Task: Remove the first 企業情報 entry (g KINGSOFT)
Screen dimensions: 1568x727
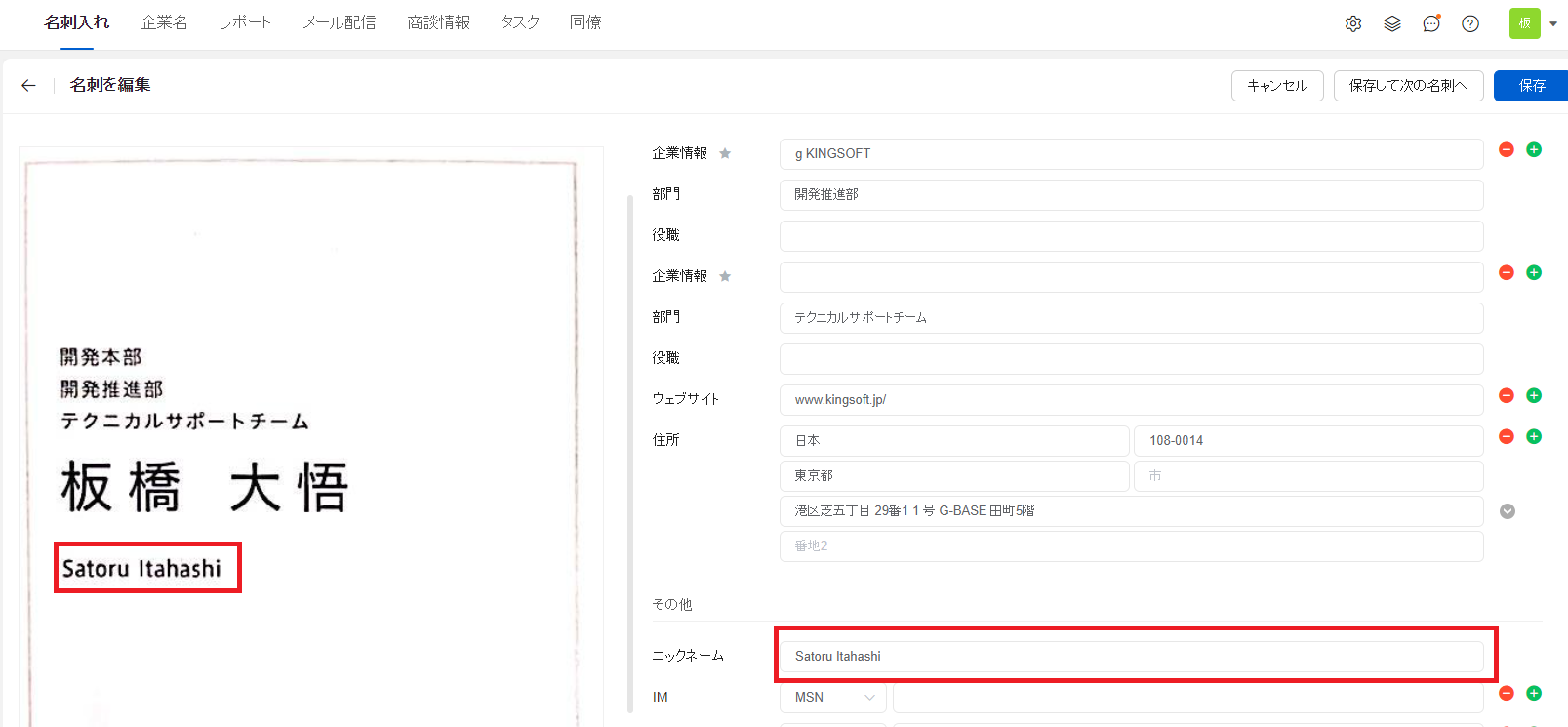Action: pos(1507,149)
